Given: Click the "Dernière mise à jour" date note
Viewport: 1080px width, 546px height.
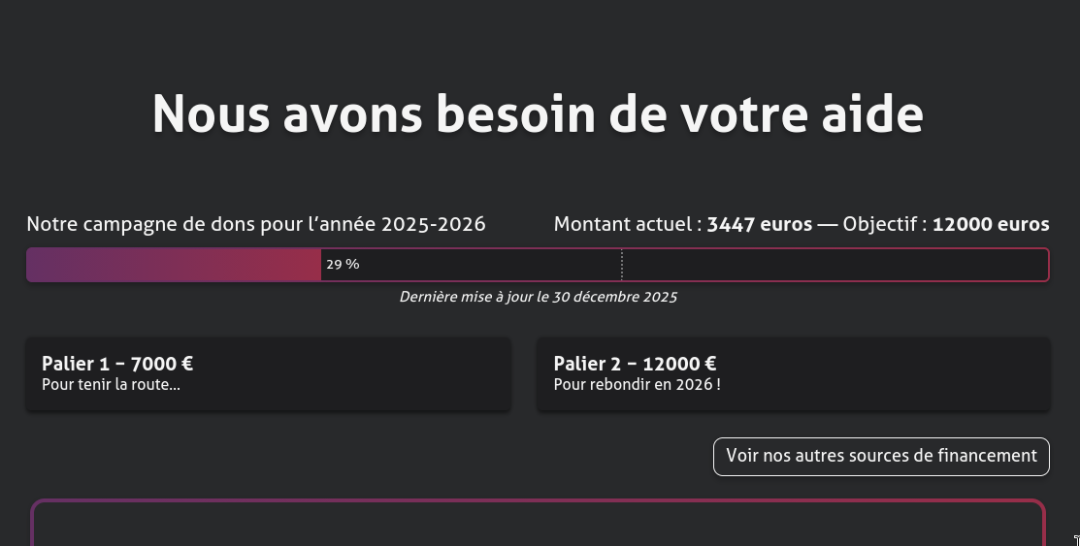Looking at the screenshot, I should point(538,297).
